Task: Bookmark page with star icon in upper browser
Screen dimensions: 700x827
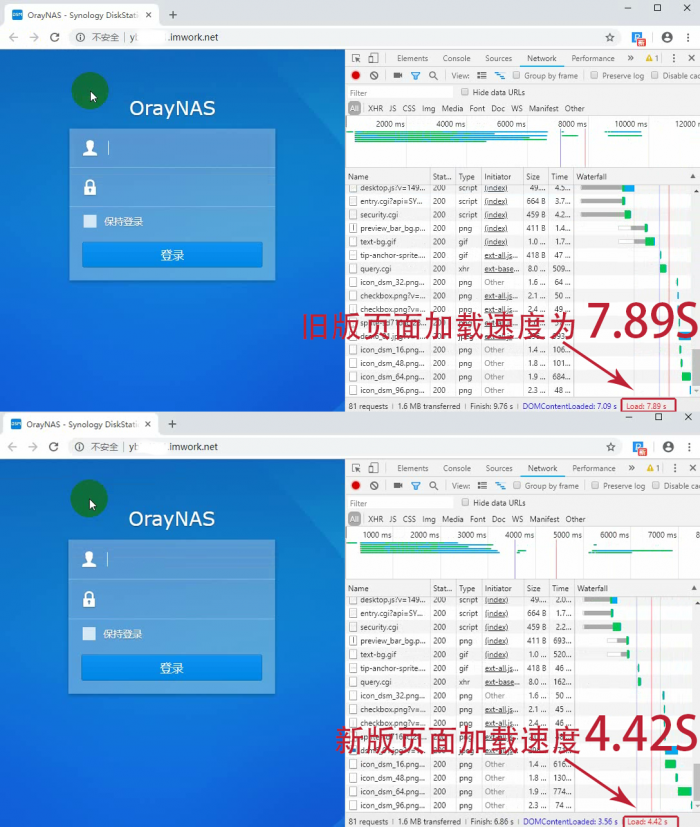Action: pyautogui.click(x=610, y=37)
